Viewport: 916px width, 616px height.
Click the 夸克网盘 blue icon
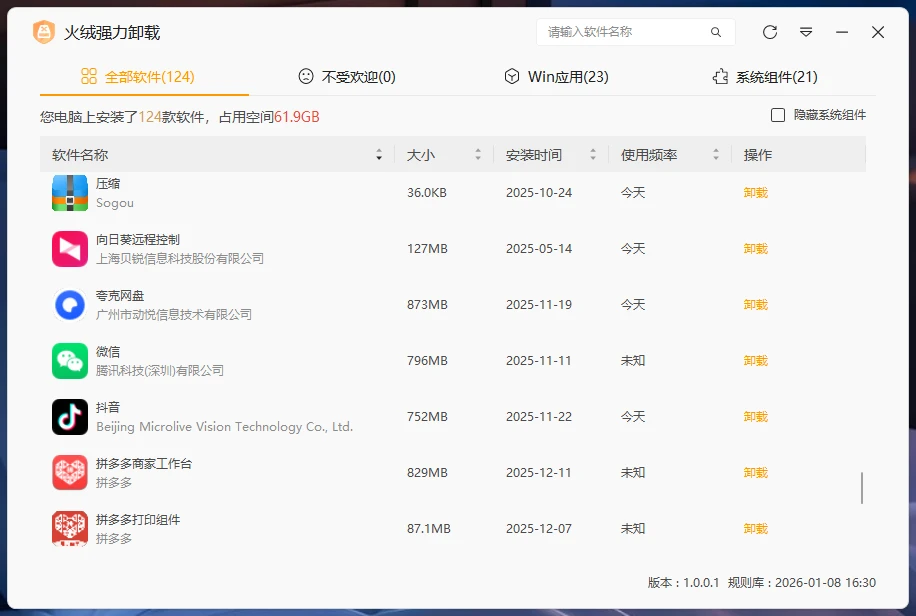point(69,305)
